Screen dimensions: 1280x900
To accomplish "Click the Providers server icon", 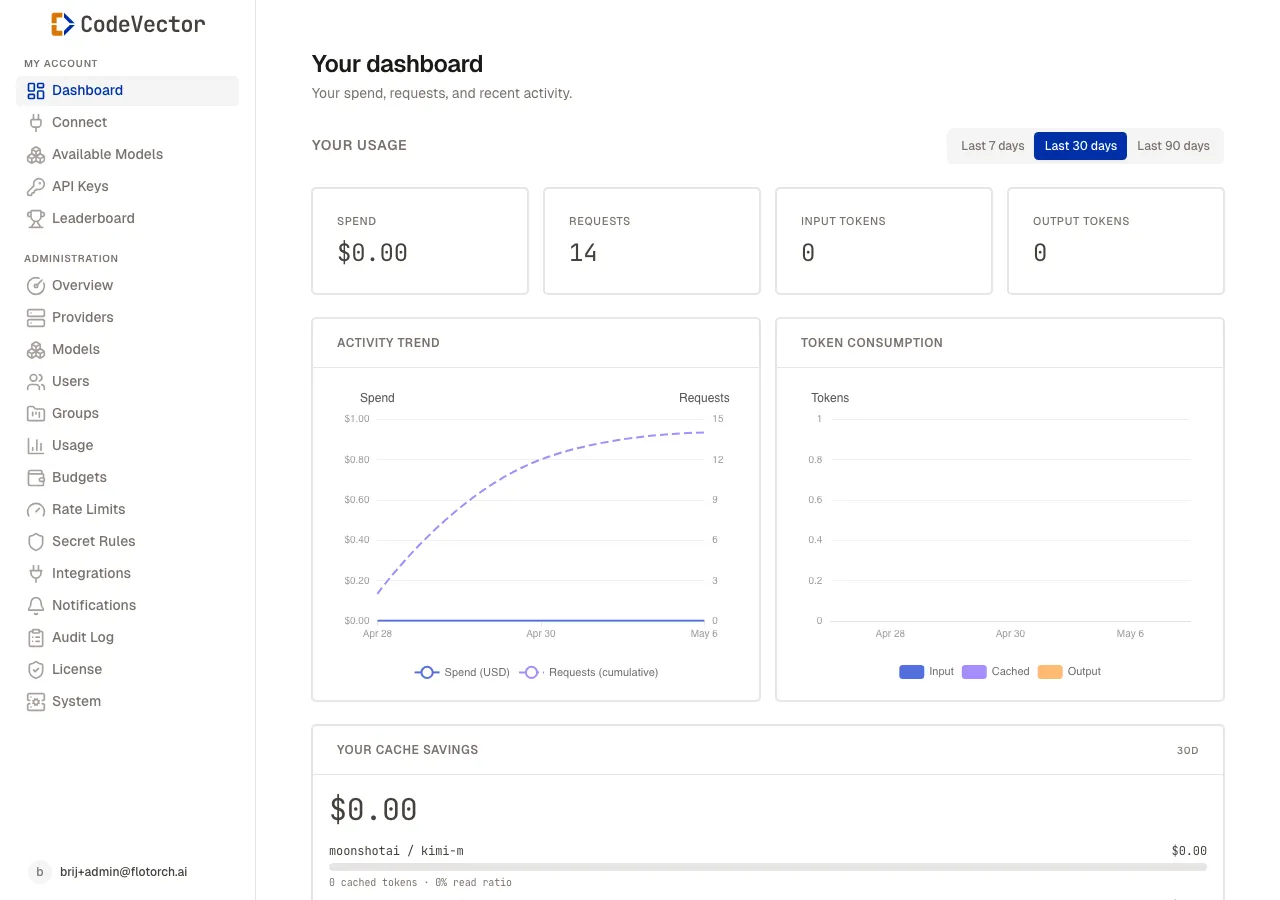I will [x=36, y=318].
